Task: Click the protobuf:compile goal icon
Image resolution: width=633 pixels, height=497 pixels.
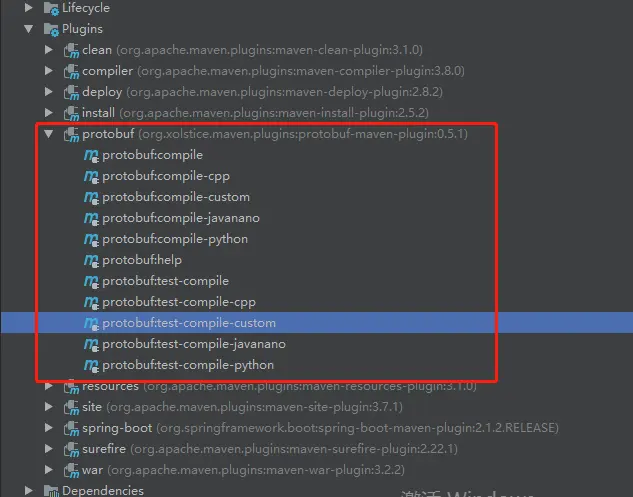Action: (91, 155)
